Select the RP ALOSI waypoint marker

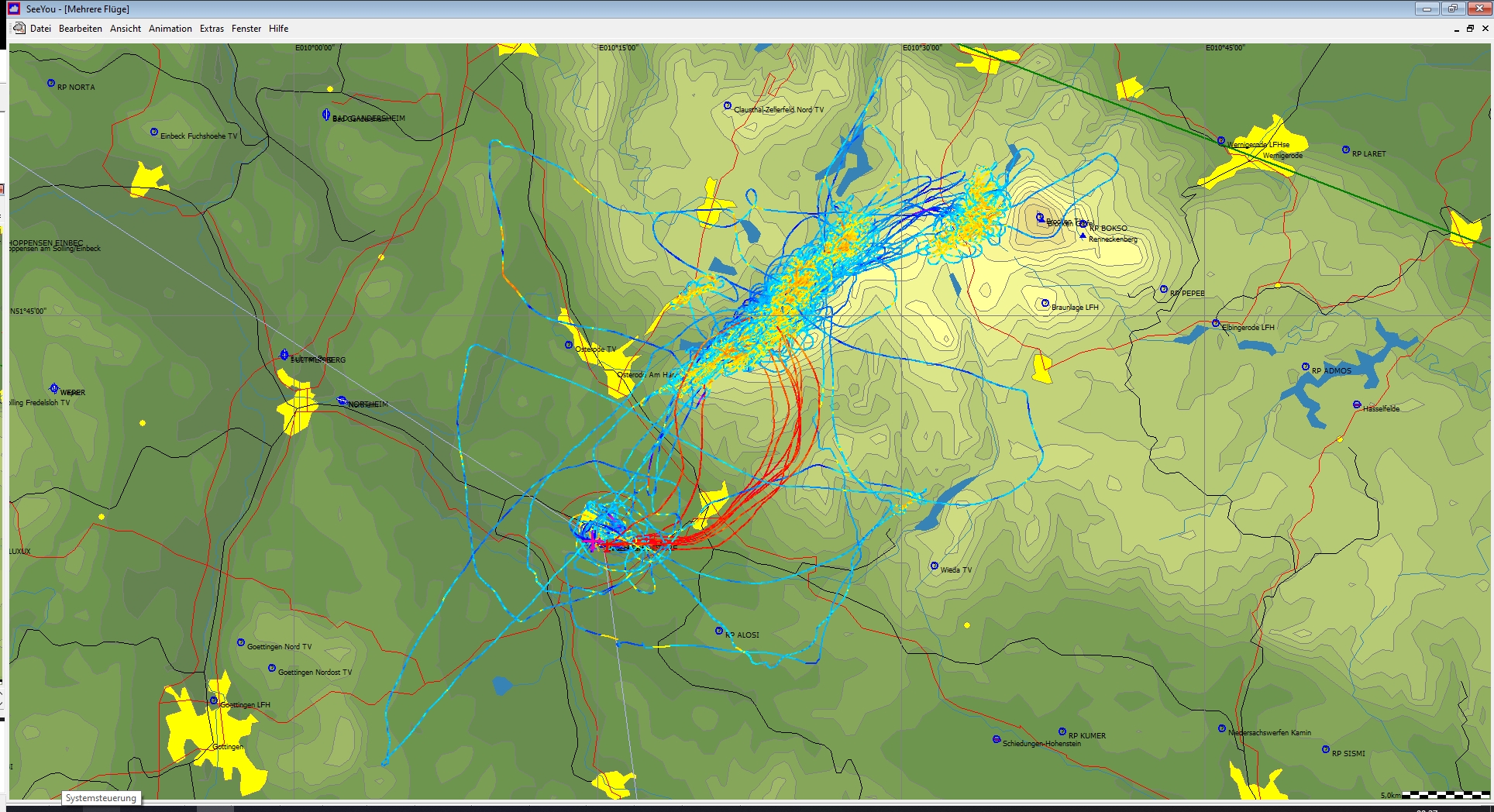[x=719, y=631]
